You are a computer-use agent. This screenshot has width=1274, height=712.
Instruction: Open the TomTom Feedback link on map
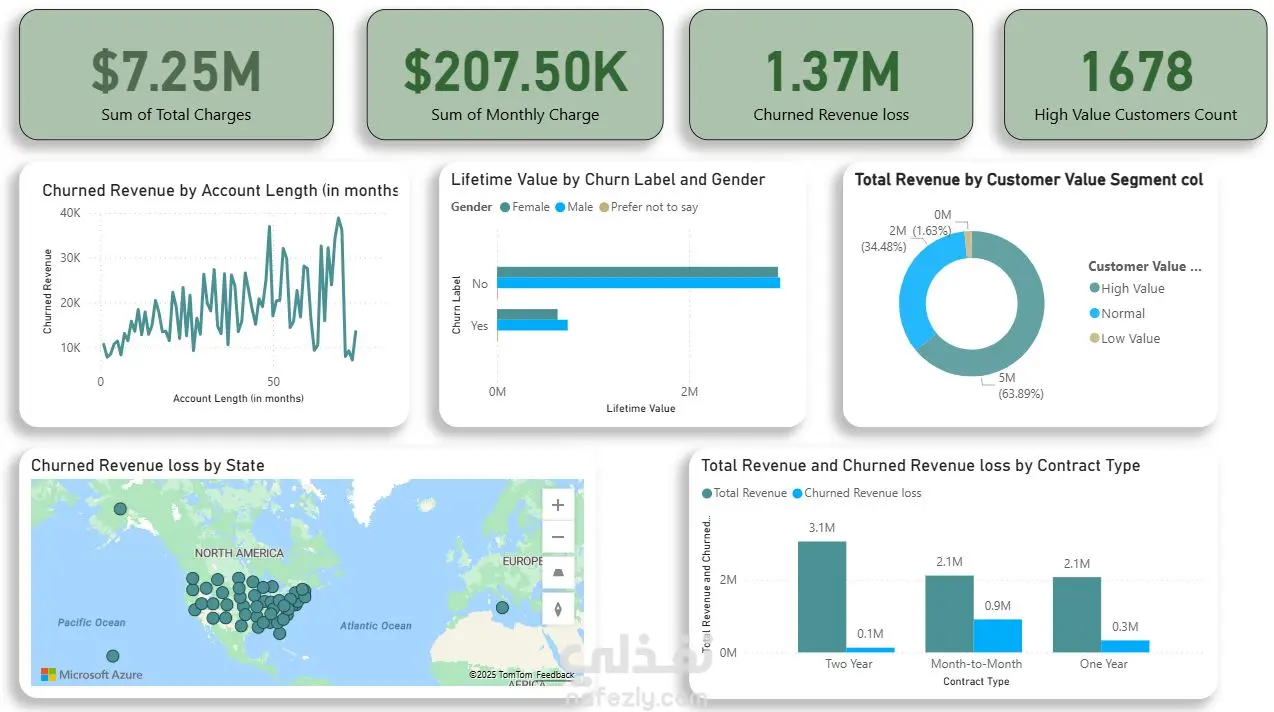[555, 675]
